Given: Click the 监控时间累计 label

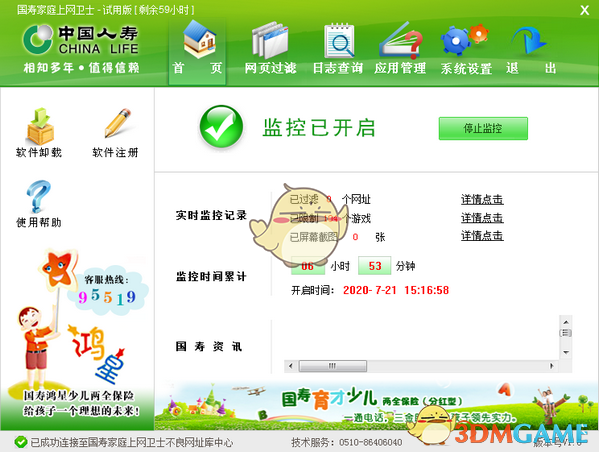Looking at the screenshot, I should click(211, 276).
